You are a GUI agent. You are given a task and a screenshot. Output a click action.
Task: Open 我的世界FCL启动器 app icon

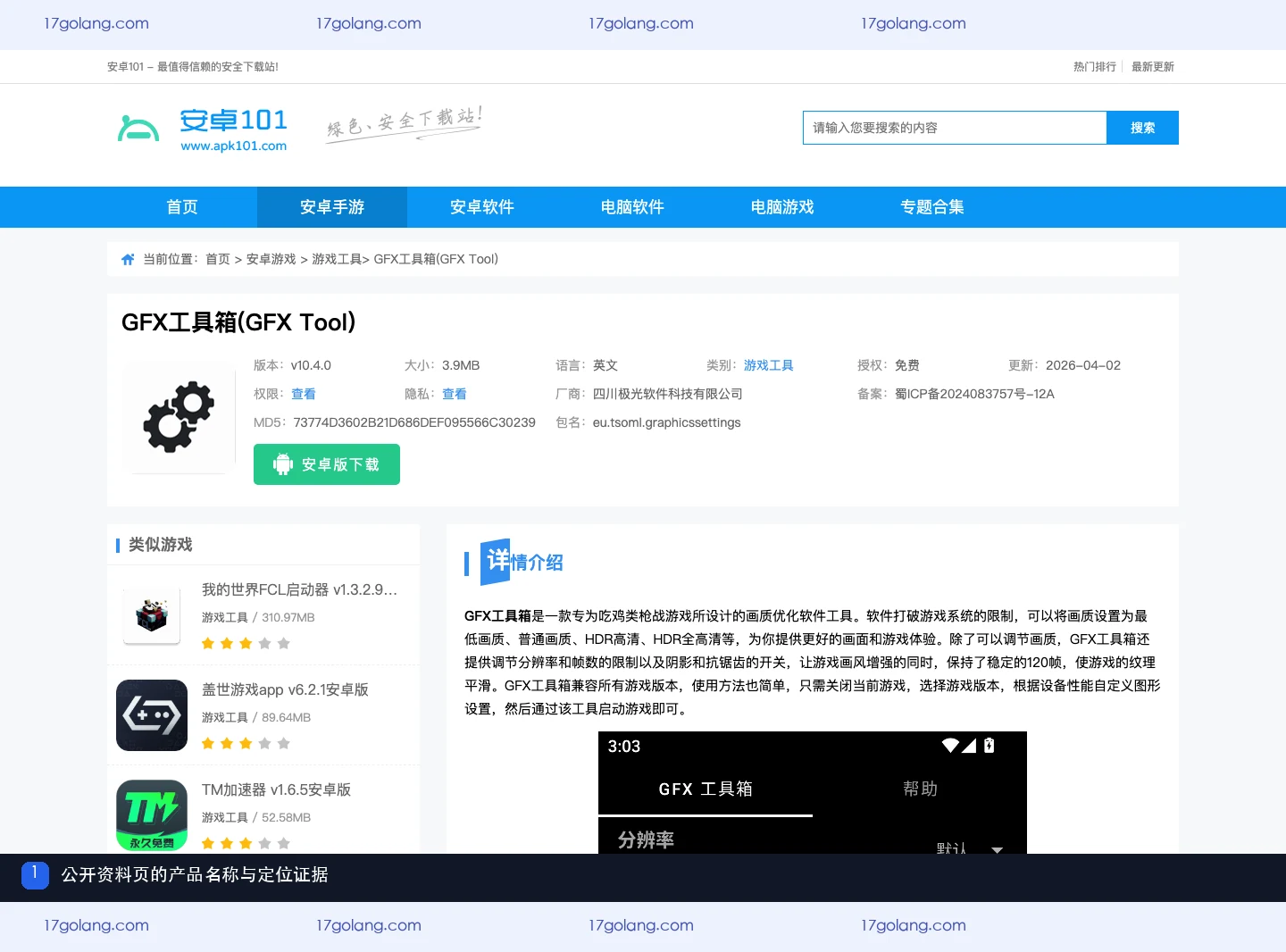coord(152,615)
